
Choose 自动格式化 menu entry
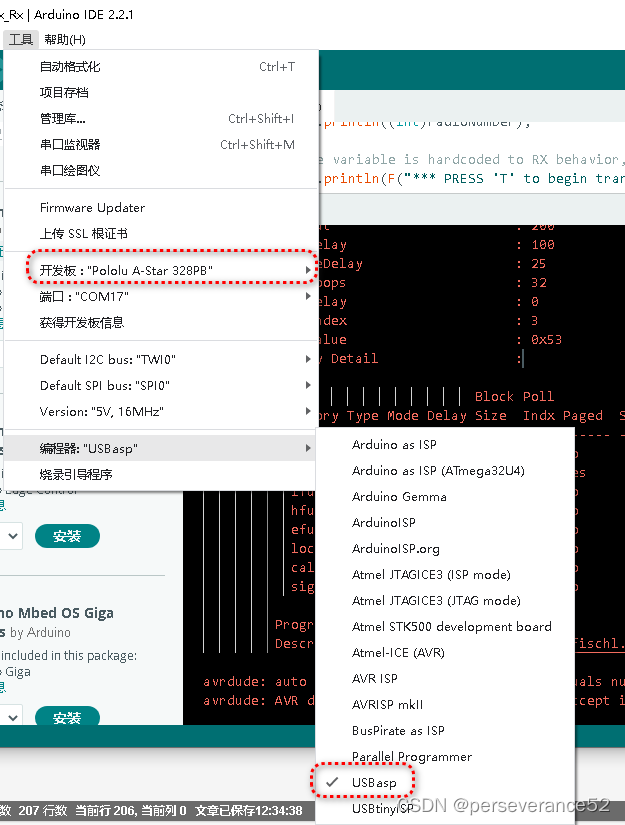tap(161, 67)
